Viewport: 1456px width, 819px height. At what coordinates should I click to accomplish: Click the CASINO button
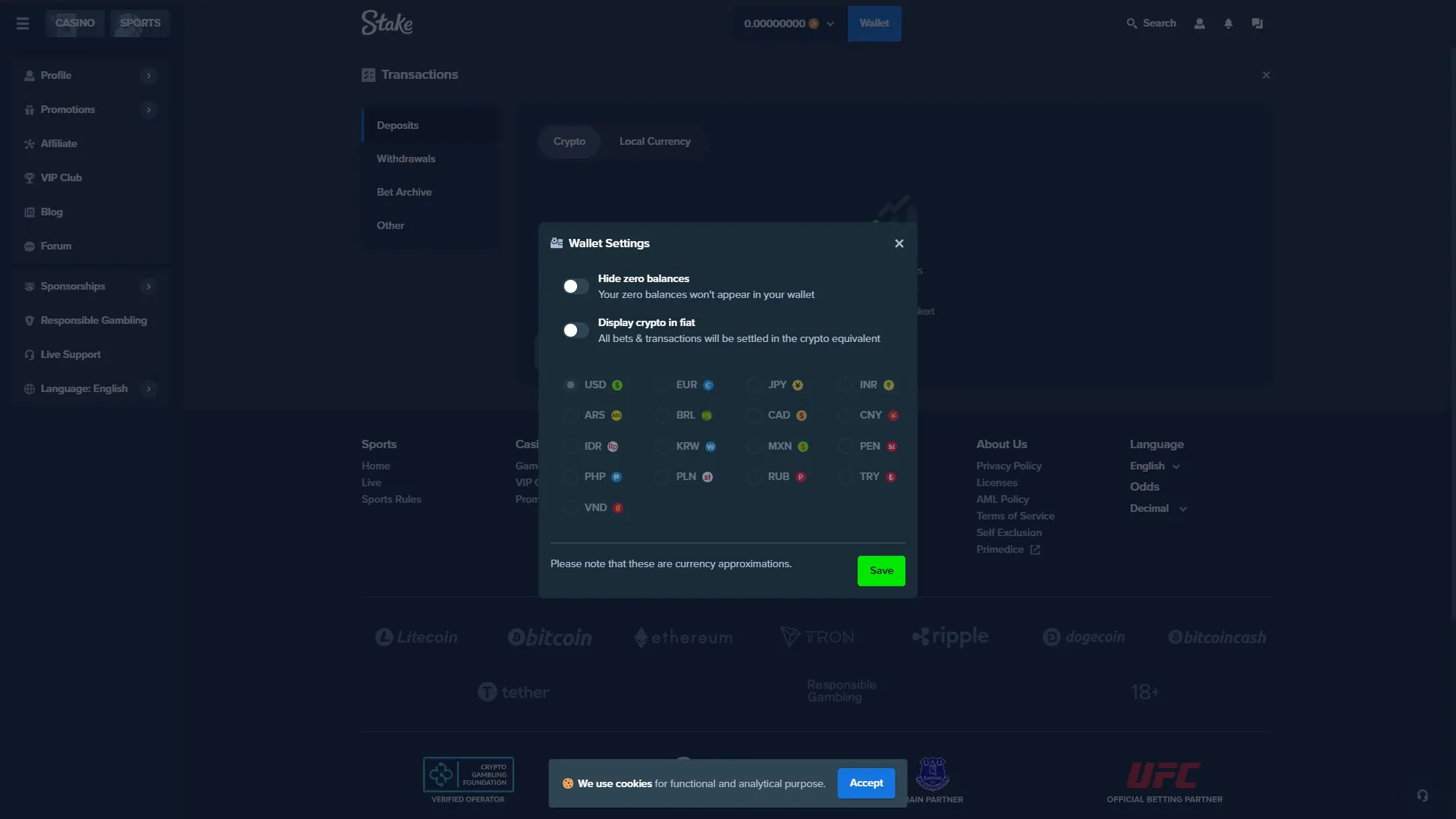coord(75,24)
